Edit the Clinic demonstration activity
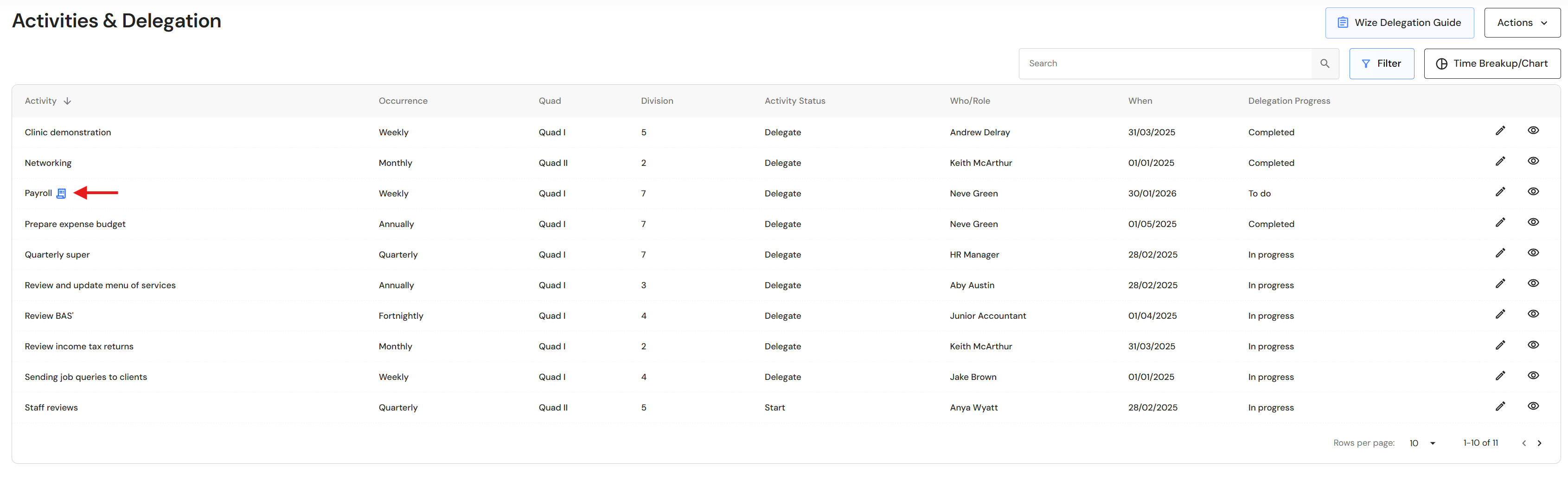The height and width of the screenshot is (480, 1568). (1500, 131)
